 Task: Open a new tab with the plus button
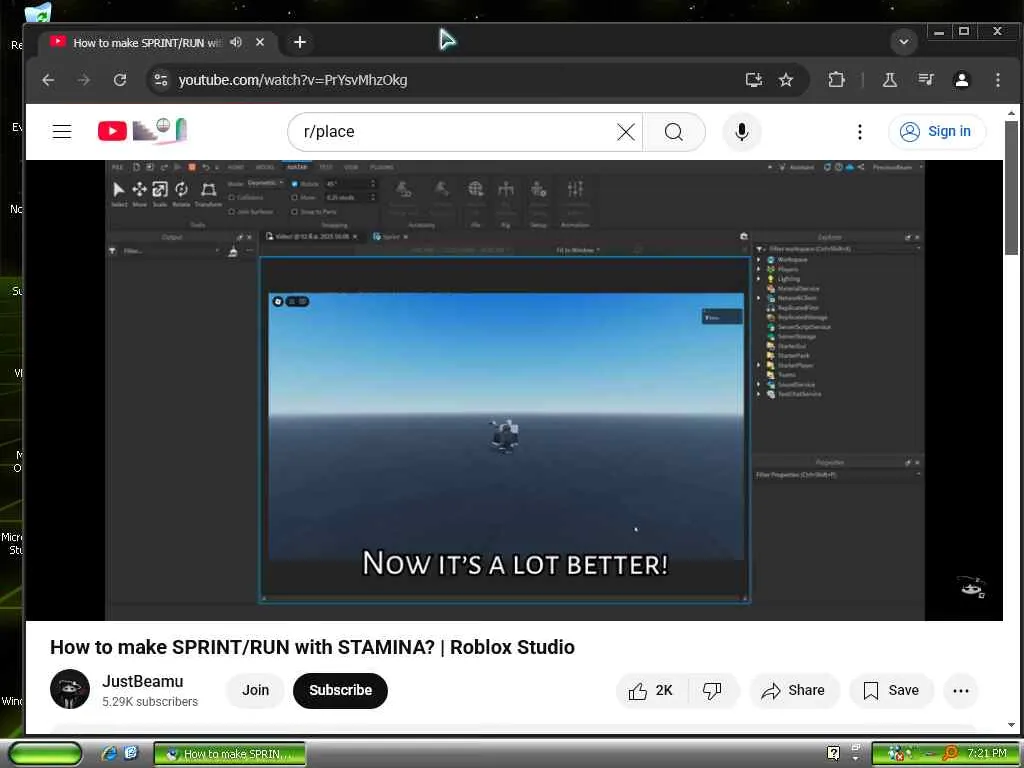(300, 42)
